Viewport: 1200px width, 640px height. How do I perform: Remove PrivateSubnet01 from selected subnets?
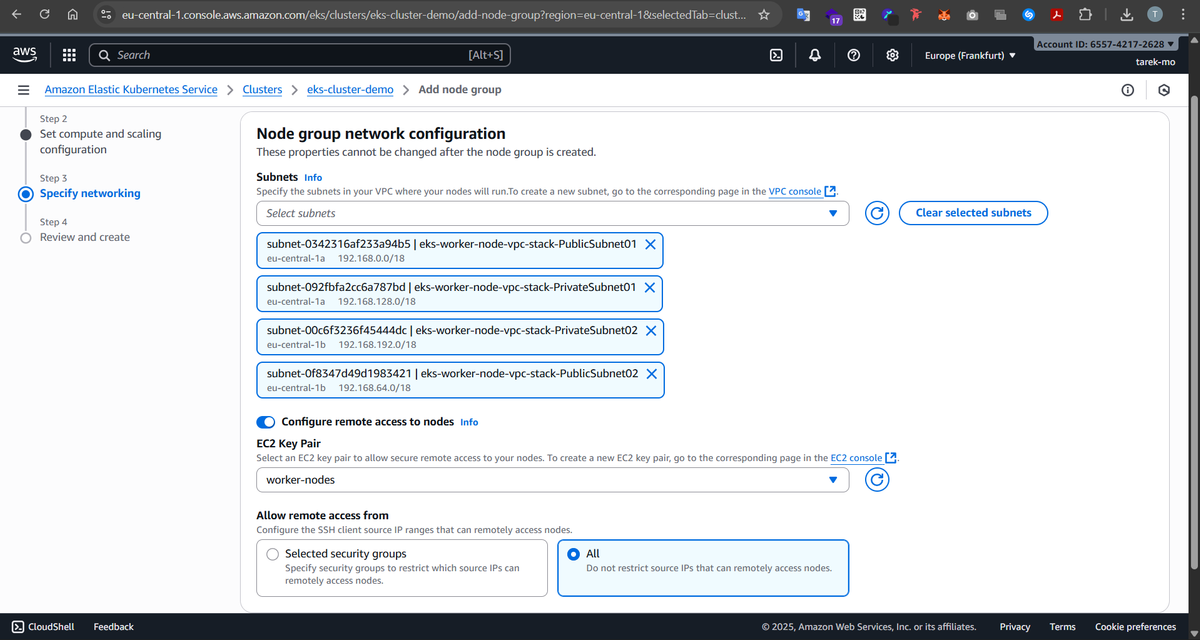[x=650, y=287]
